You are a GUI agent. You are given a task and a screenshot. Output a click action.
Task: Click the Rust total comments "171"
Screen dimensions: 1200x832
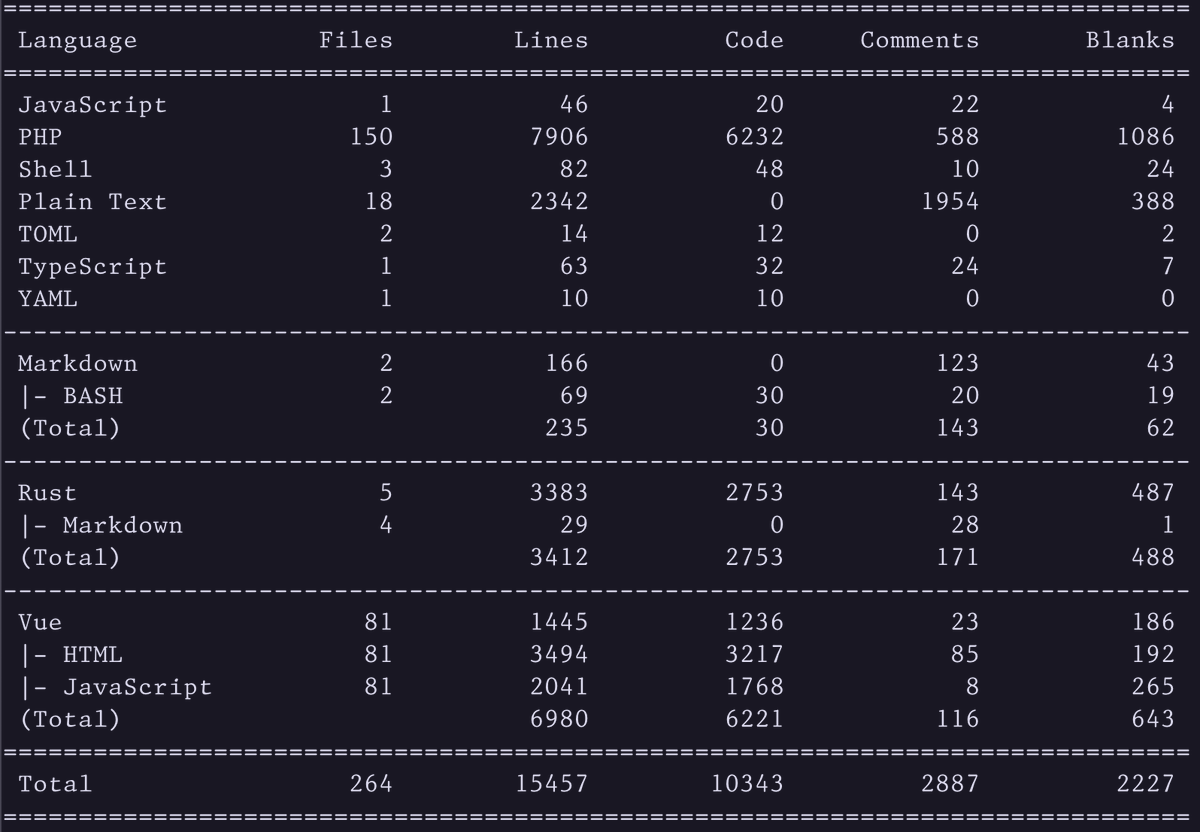pos(957,557)
